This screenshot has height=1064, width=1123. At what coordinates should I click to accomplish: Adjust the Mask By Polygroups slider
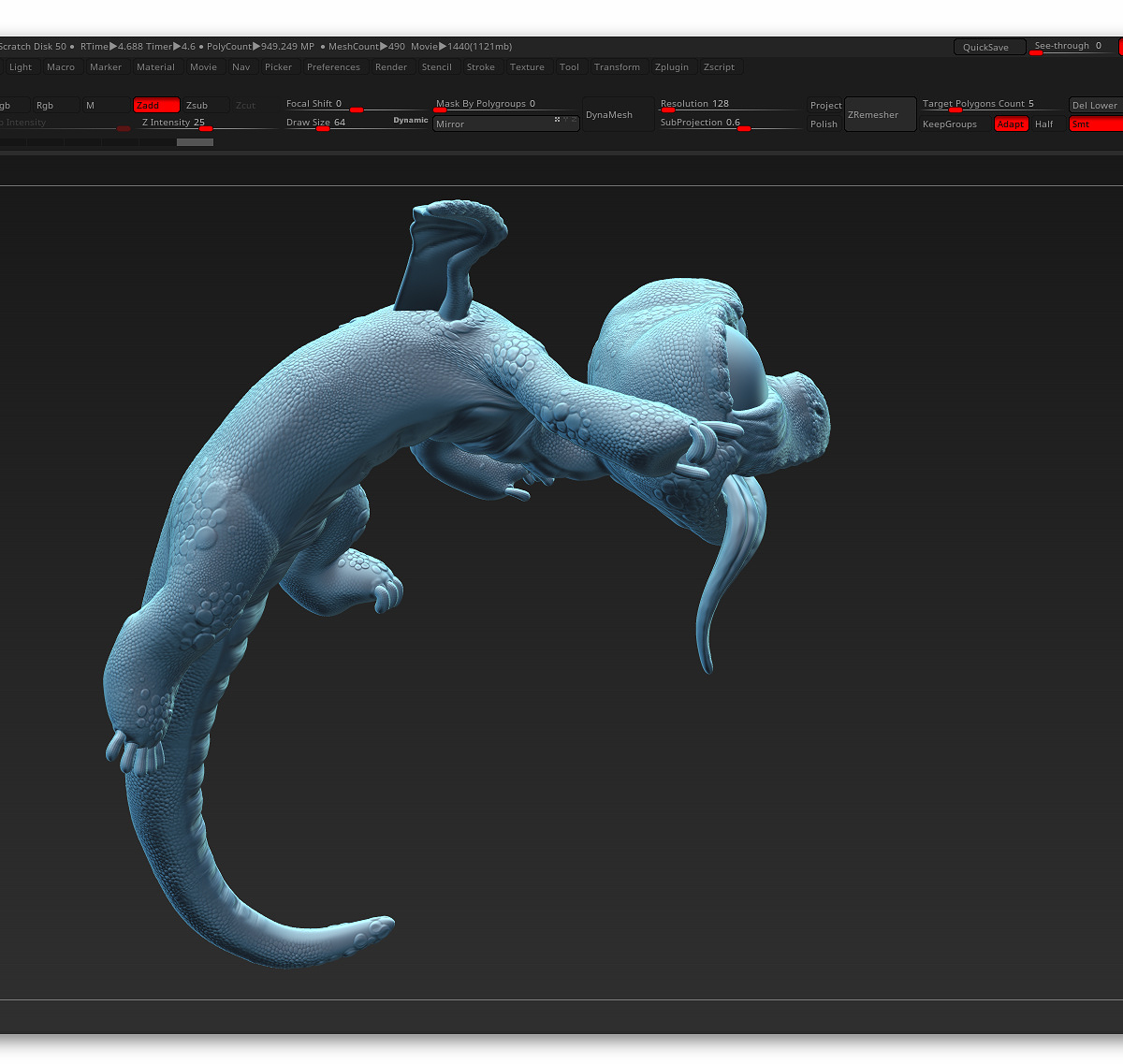pyautogui.click(x=505, y=105)
